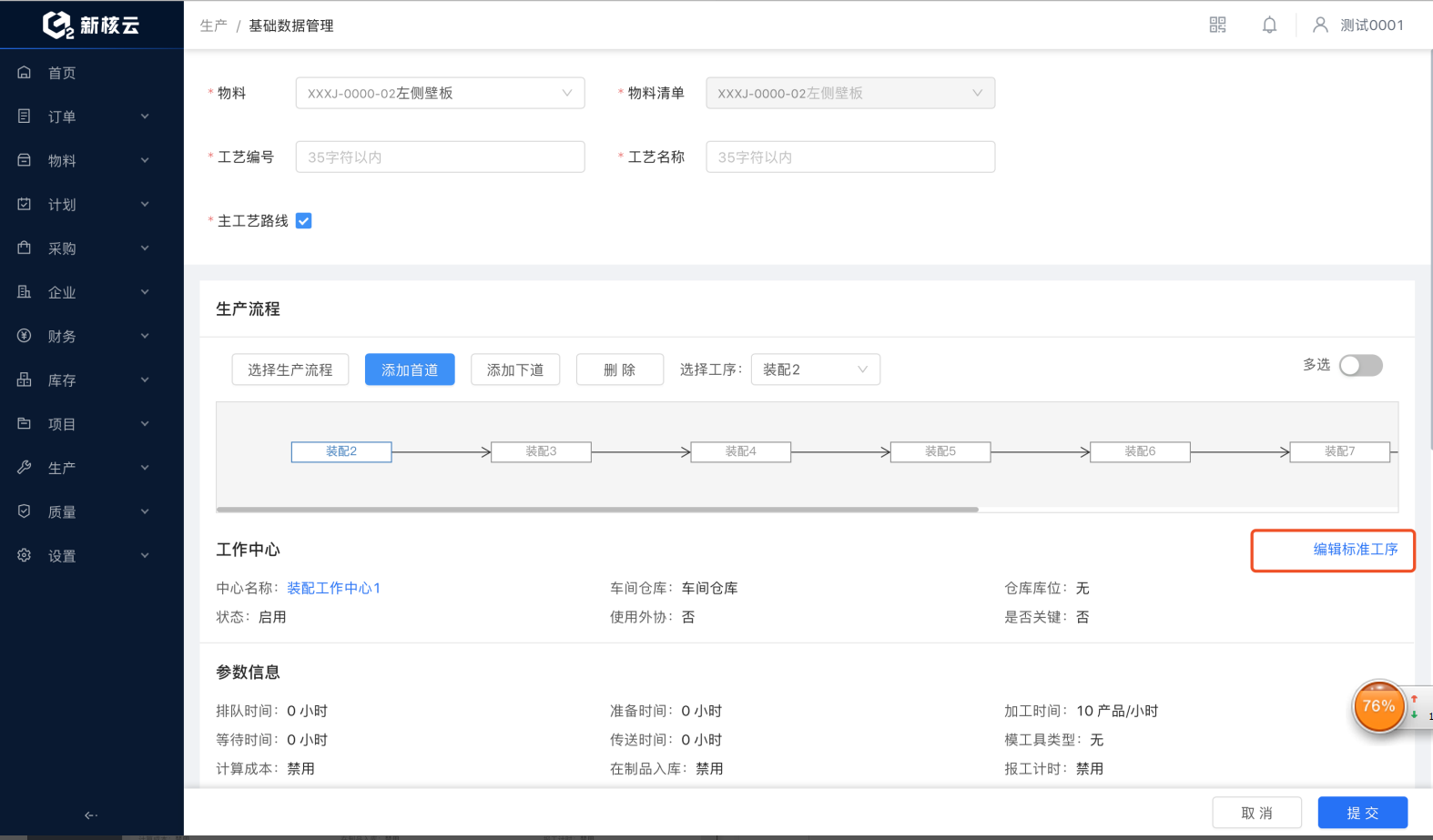Click the 生产 breadcrumb
Image resolution: width=1433 pixels, height=840 pixels.
pos(213,25)
